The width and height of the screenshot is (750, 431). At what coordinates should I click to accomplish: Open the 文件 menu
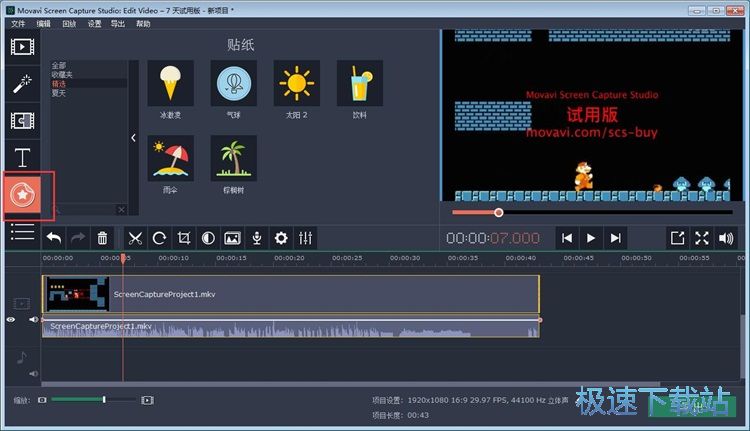point(18,23)
